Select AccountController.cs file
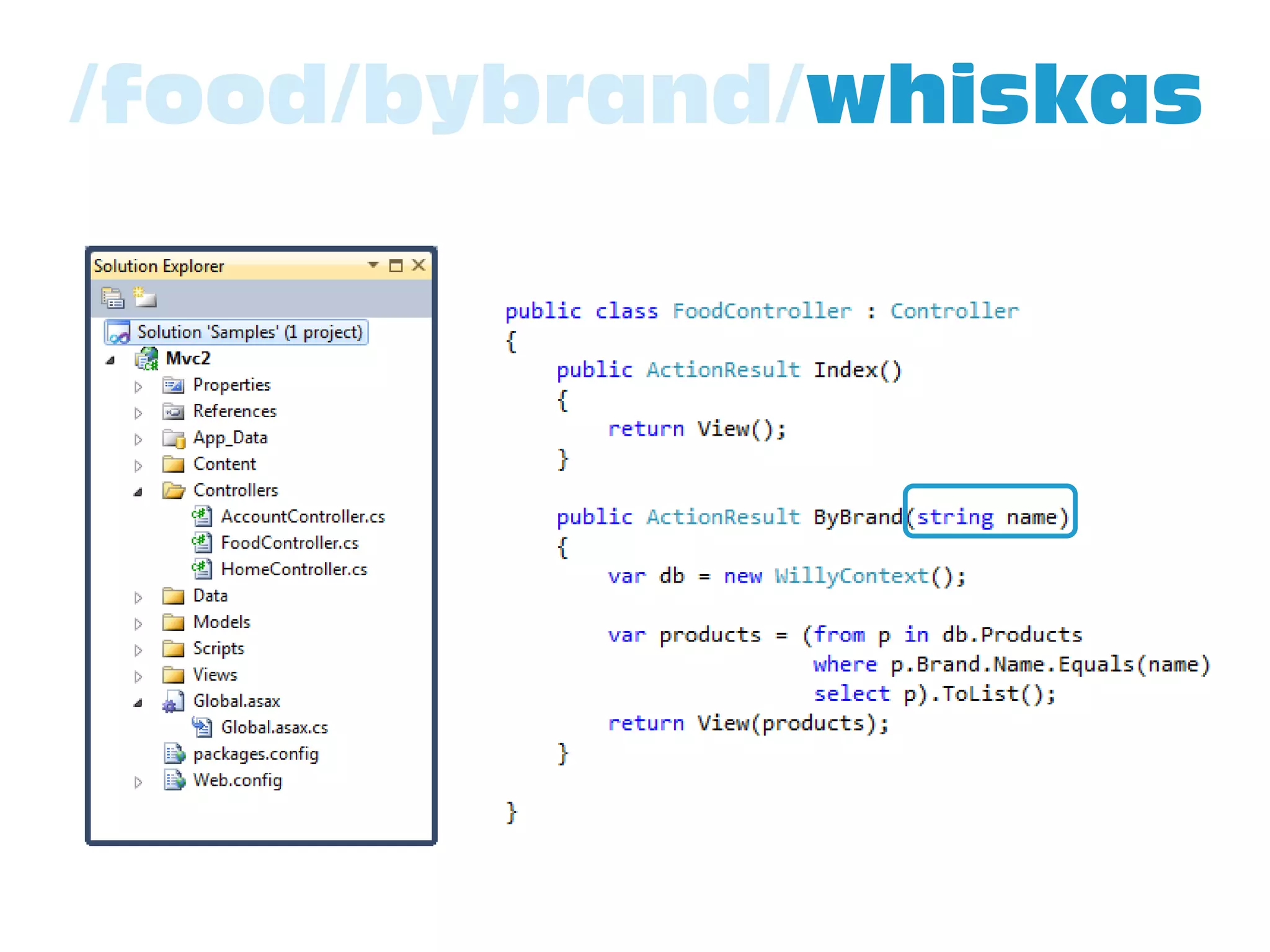 (x=303, y=516)
